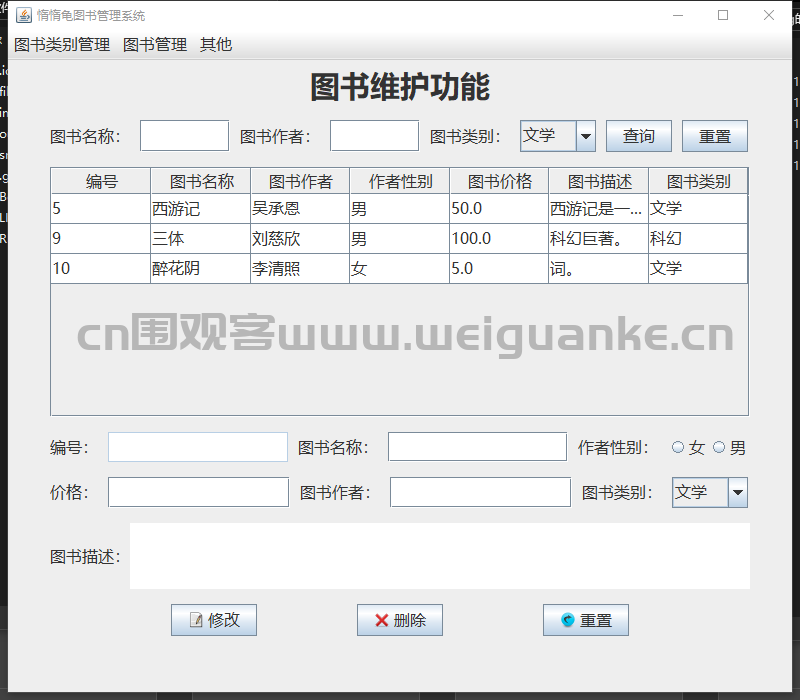This screenshot has height=700, width=800.
Task: Click the 吴承恩 author cell
Action: point(300,209)
